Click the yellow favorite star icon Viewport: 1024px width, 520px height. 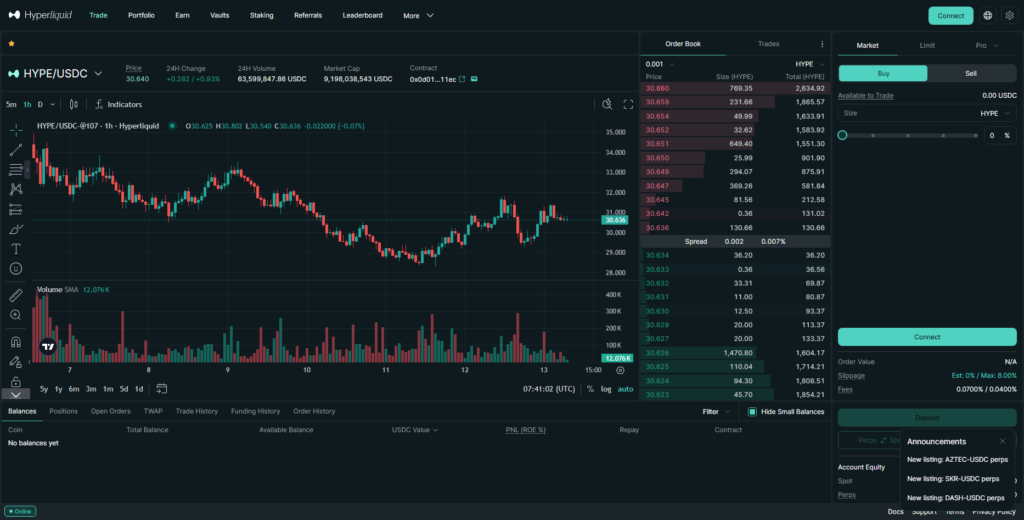pos(11,44)
